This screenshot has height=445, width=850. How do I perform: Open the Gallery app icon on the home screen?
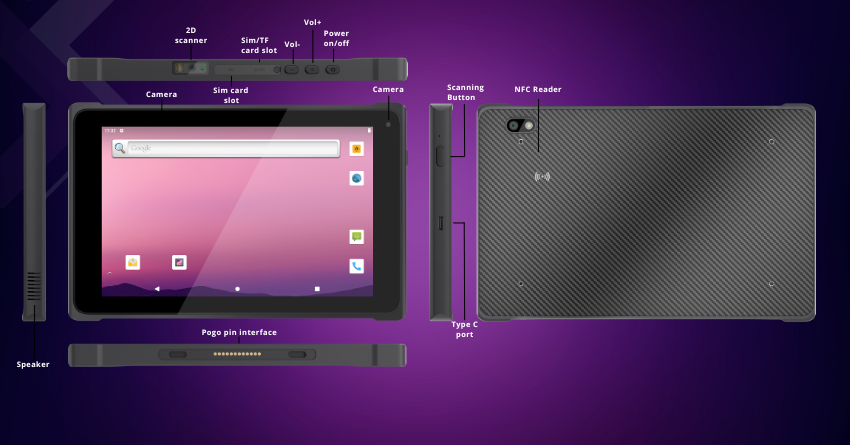(179, 262)
